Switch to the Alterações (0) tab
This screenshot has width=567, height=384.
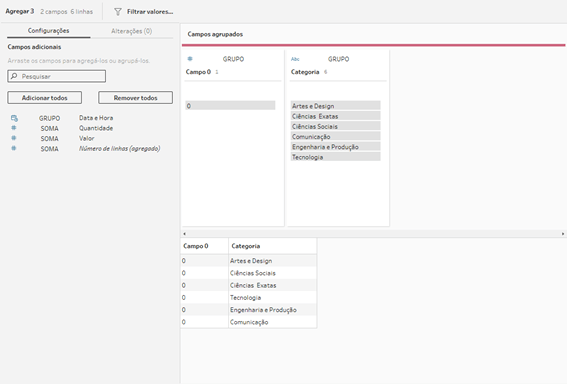coord(131,31)
